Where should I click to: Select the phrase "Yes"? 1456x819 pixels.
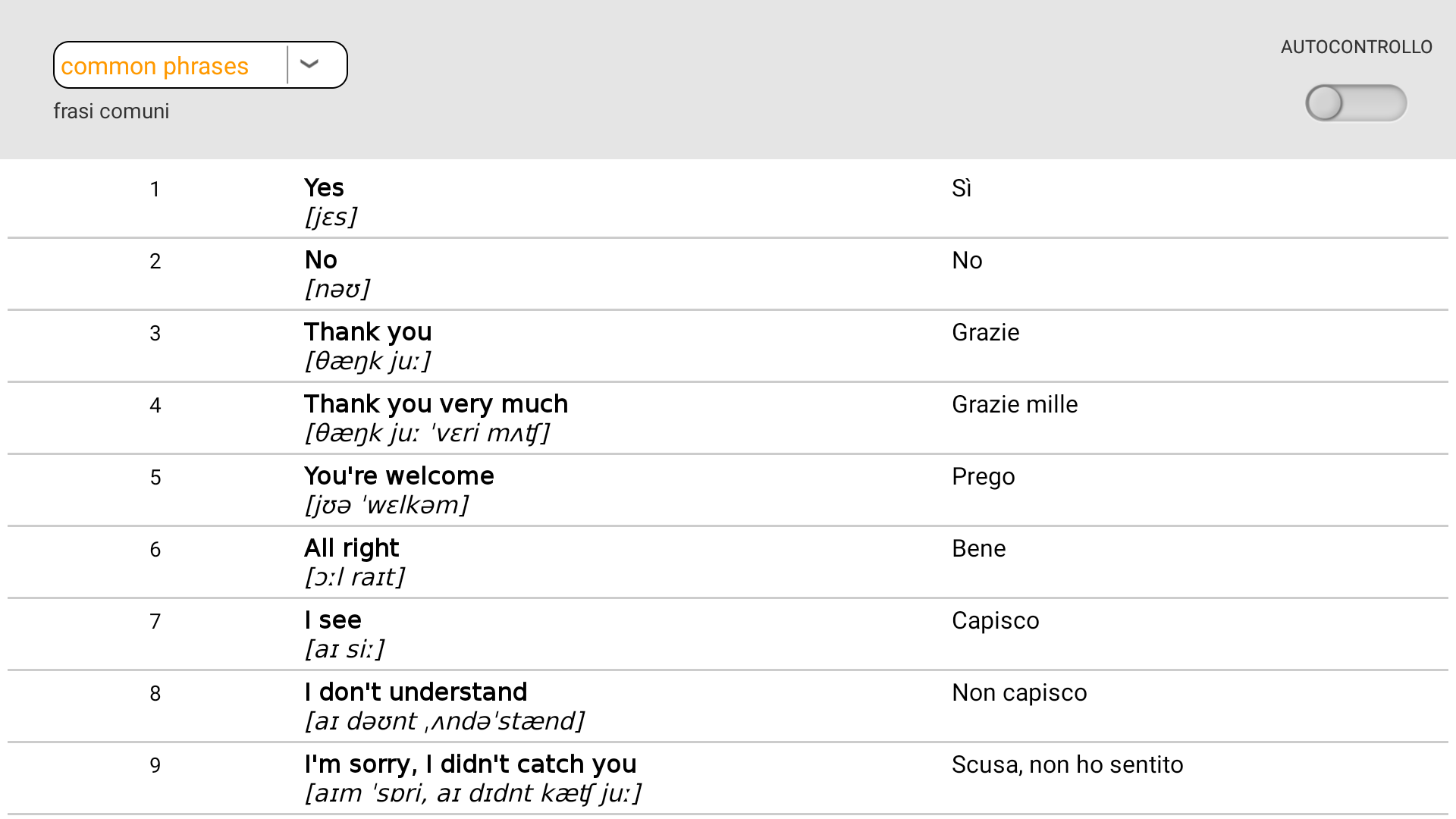tap(324, 188)
